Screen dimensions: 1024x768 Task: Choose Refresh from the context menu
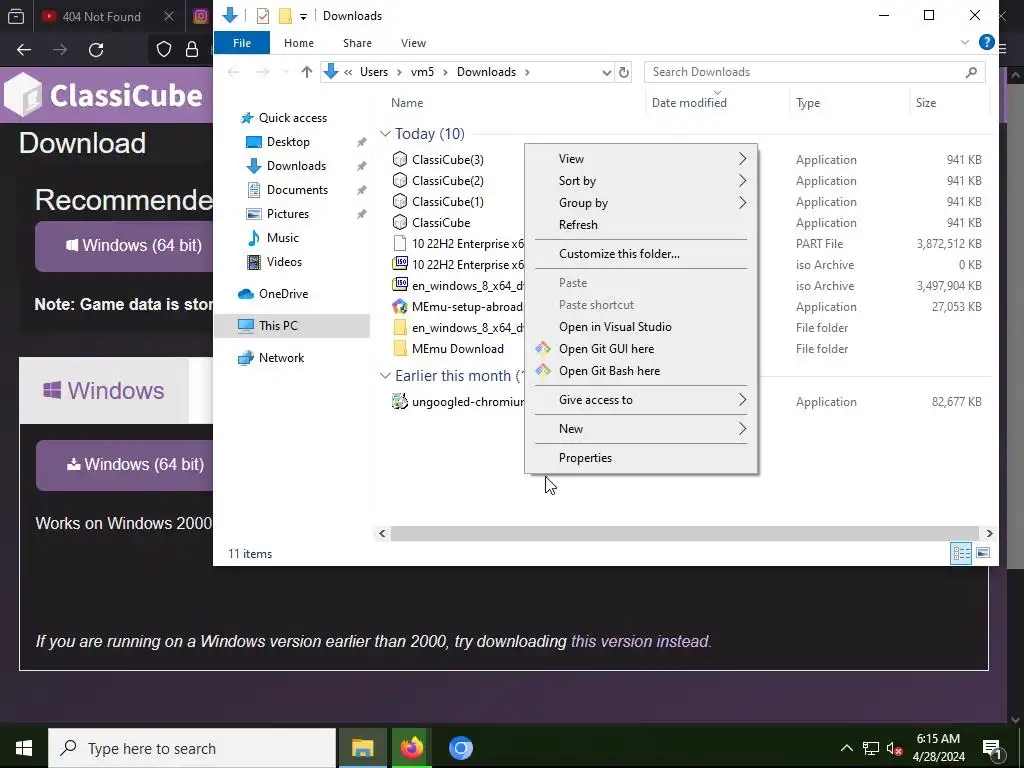click(x=641, y=225)
